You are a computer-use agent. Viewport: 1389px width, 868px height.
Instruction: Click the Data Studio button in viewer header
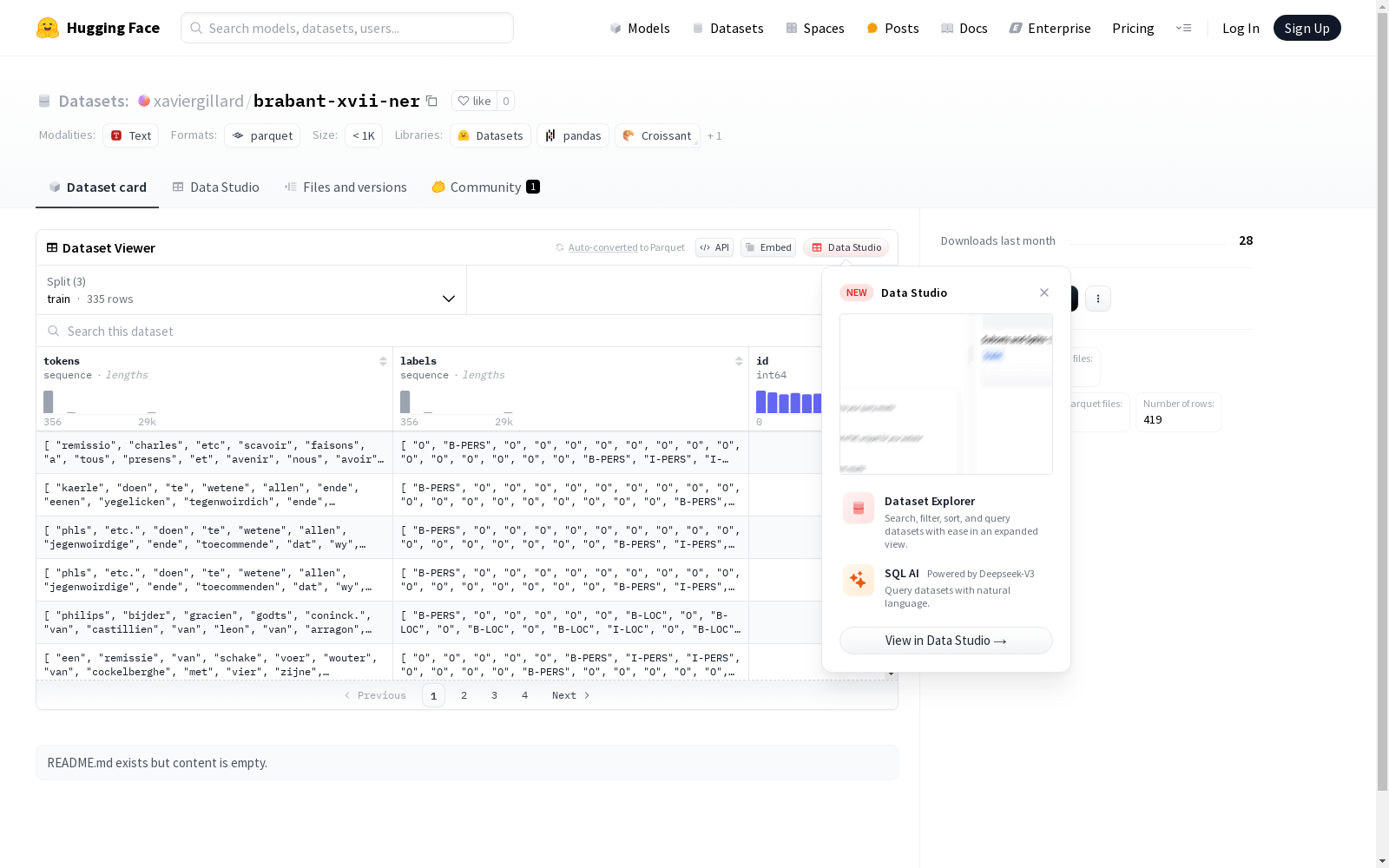pos(846,247)
